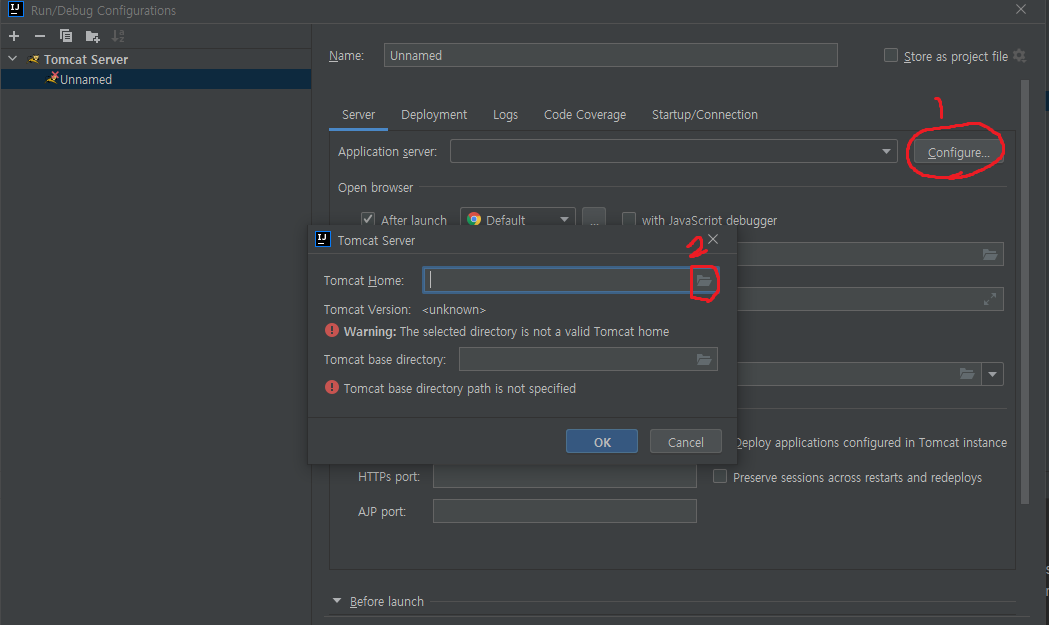Enable with JavaScript debugger checkbox
The width and height of the screenshot is (1049, 625).
coord(629,219)
